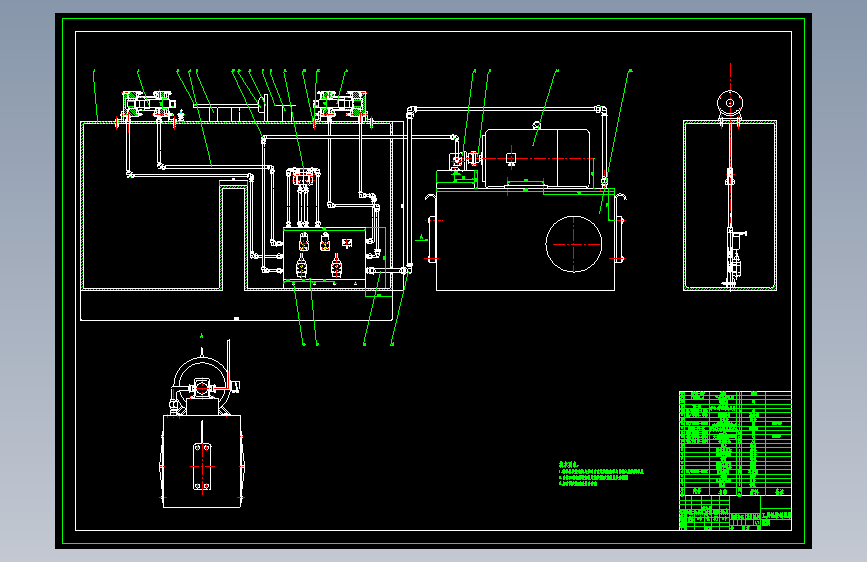The image size is (867, 562).
Task: Select the electric motor body atop the tank
Action: pyautogui.click(x=537, y=159)
